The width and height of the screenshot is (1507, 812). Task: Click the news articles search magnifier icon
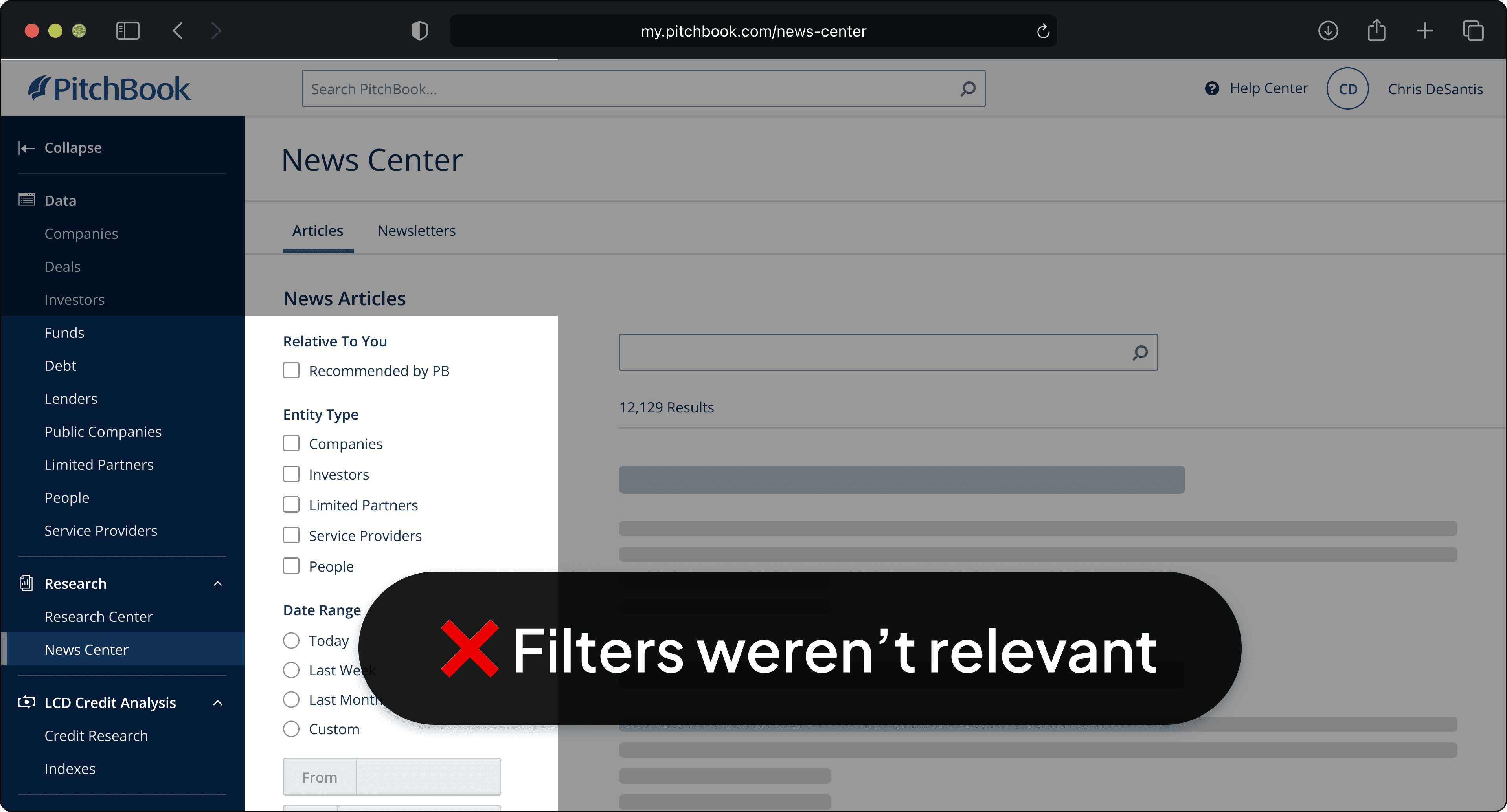(1139, 352)
